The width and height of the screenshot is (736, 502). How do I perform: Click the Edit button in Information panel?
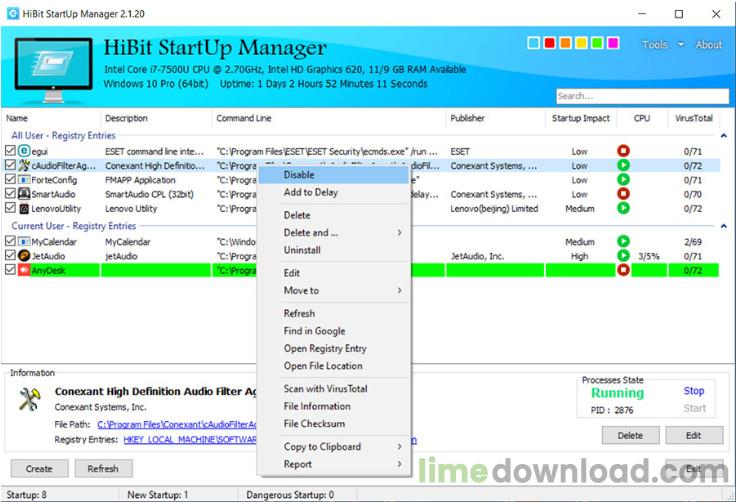(694, 435)
